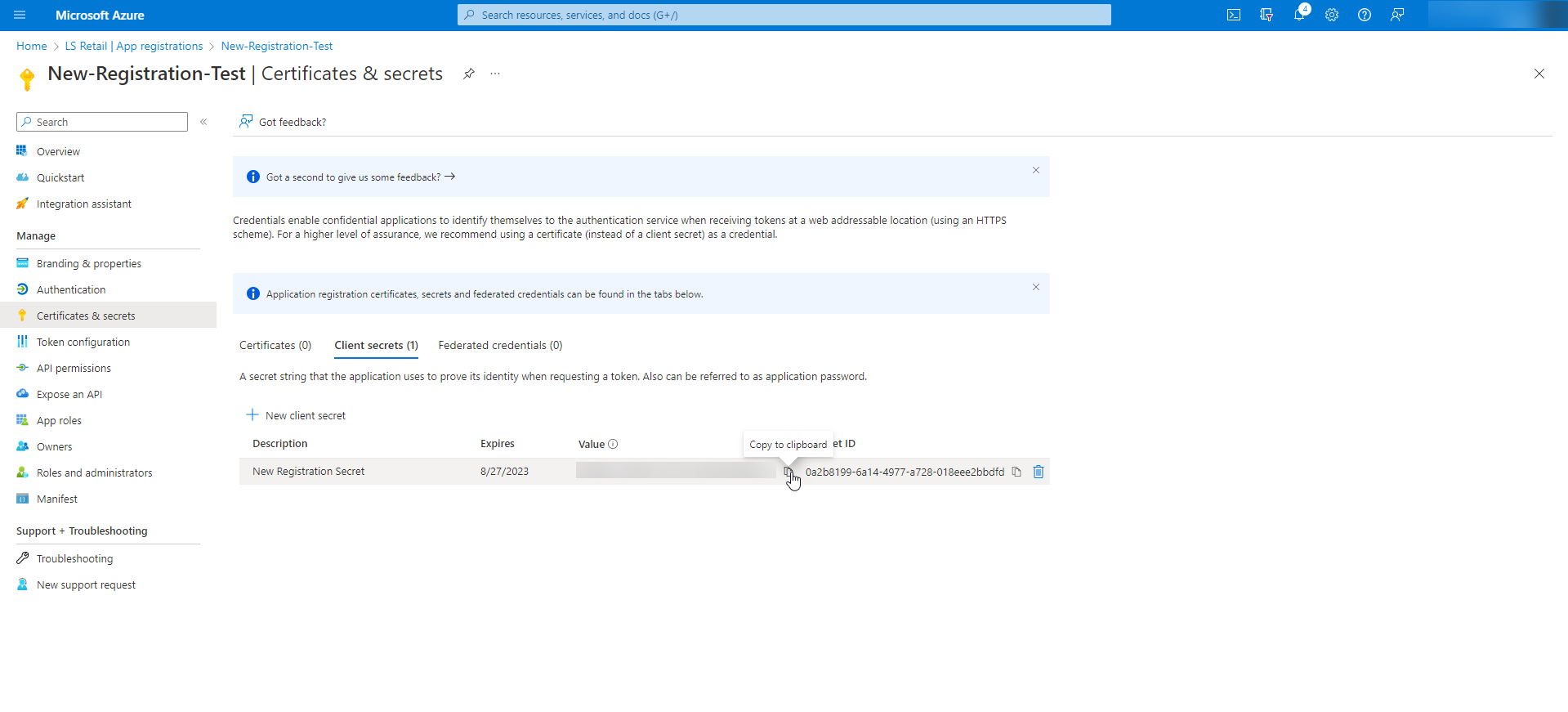Open the more options ellipsis menu

tap(495, 74)
